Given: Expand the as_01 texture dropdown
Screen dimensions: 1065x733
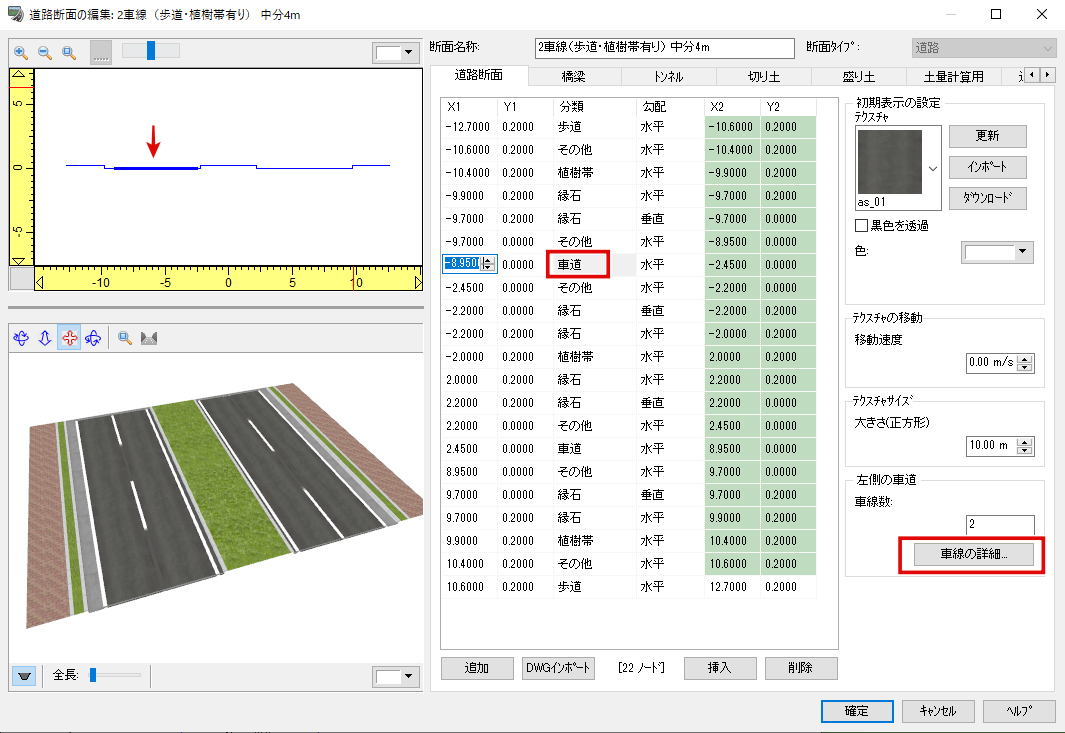Looking at the screenshot, I should pos(933,168).
